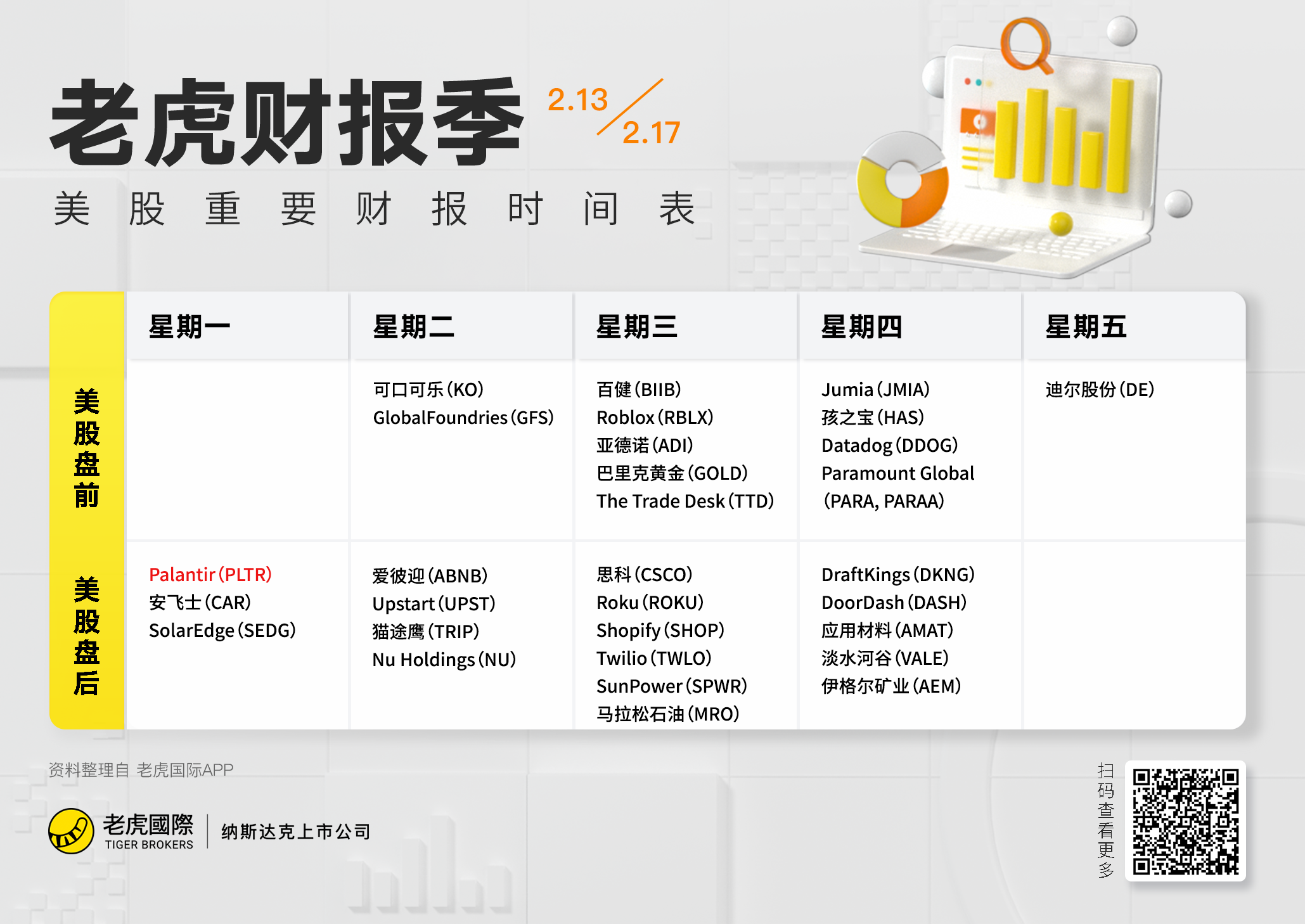Click the 2.17 end date

(651, 132)
